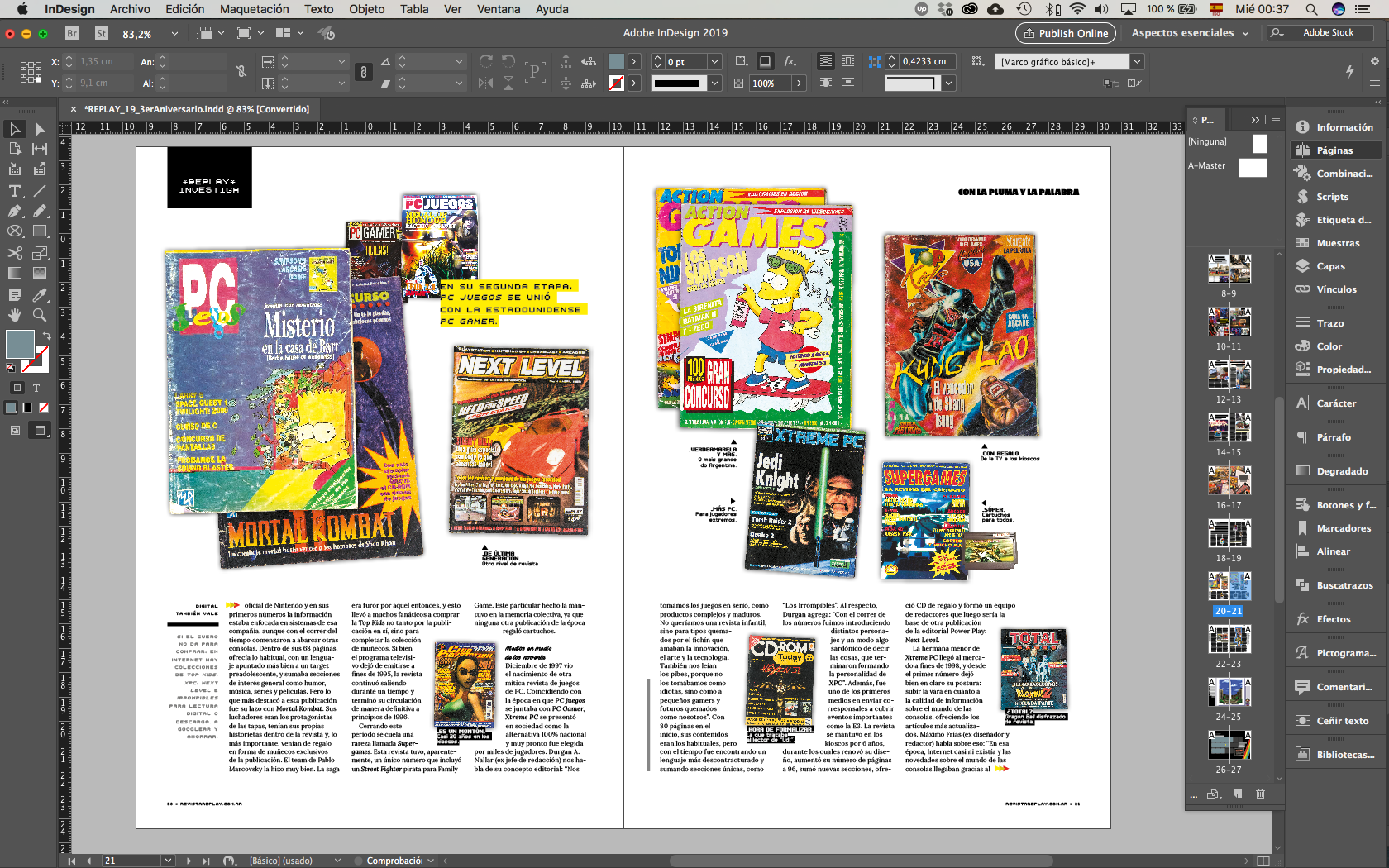
Task: Open Adobe Bridge with Br icon
Action: 72,34
